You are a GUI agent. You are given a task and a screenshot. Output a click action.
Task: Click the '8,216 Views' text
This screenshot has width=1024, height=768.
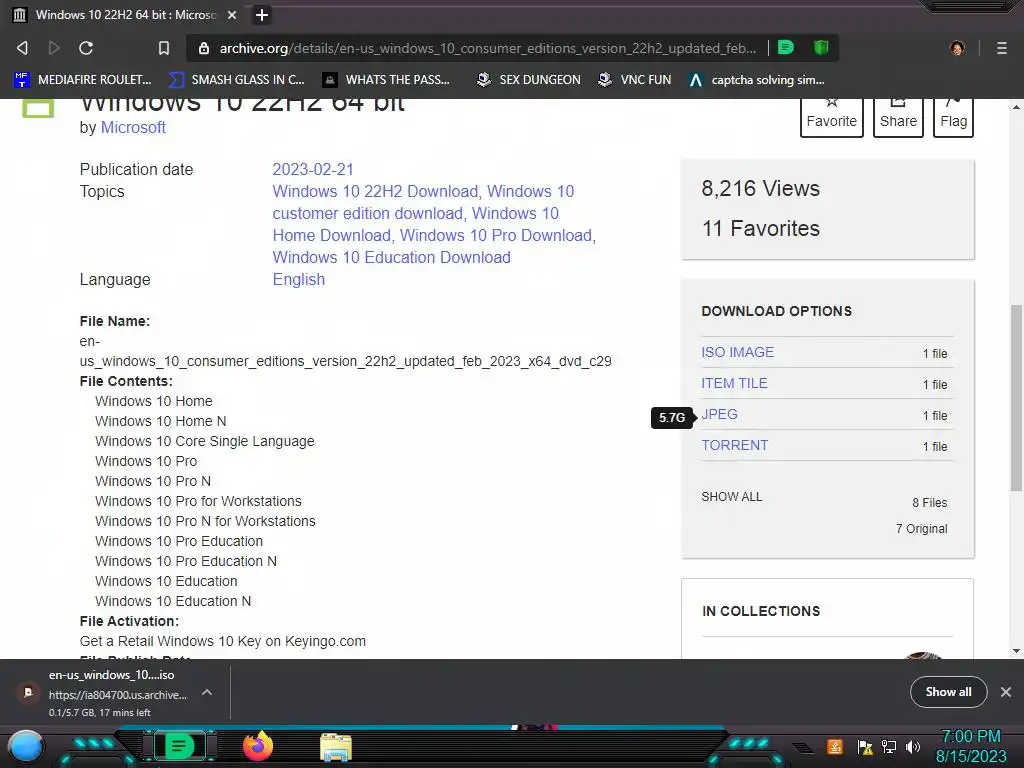761,189
